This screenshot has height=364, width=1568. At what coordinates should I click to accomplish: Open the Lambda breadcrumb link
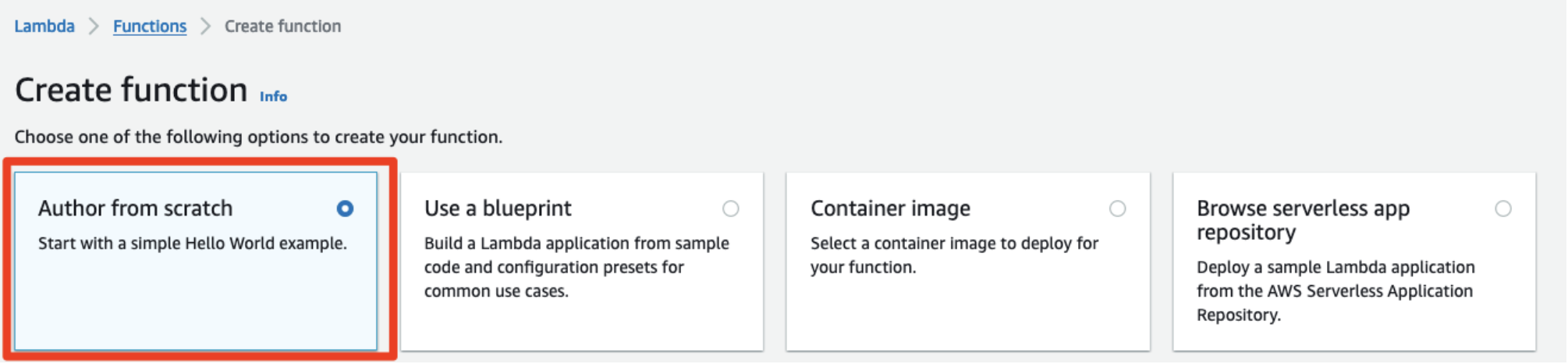pyautogui.click(x=44, y=27)
